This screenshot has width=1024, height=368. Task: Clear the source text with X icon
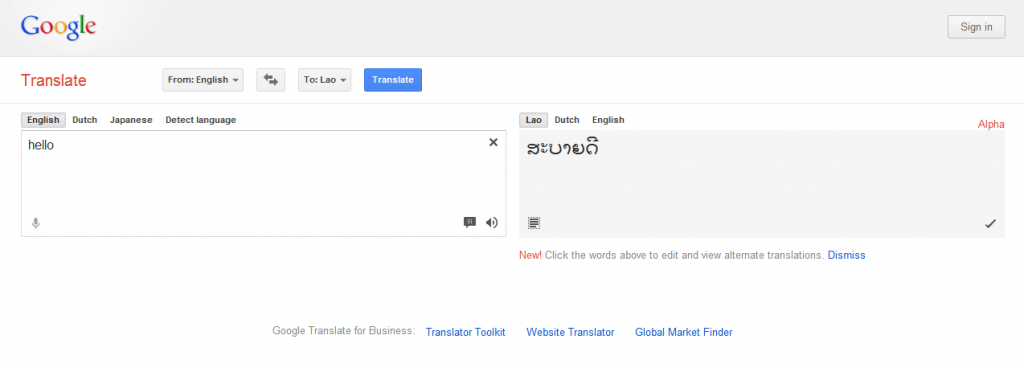494,142
